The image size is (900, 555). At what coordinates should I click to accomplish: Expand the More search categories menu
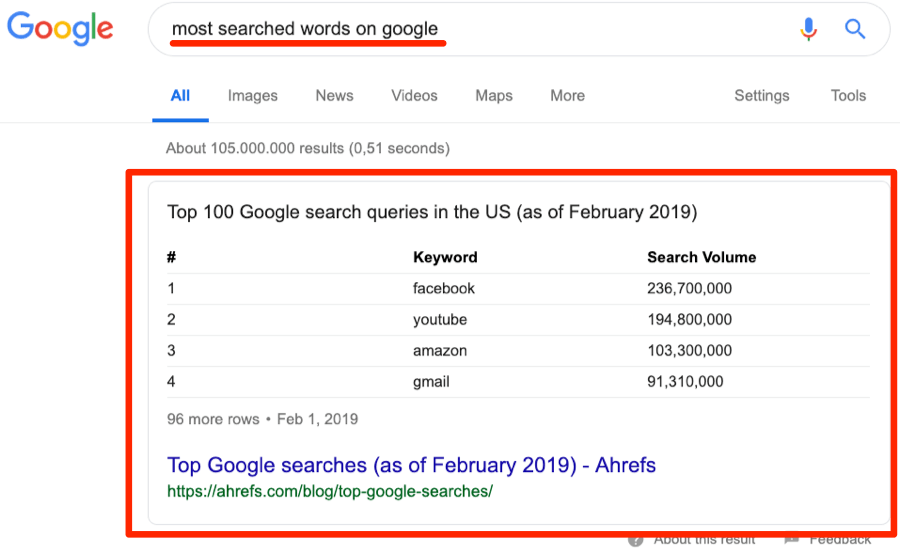tap(567, 96)
